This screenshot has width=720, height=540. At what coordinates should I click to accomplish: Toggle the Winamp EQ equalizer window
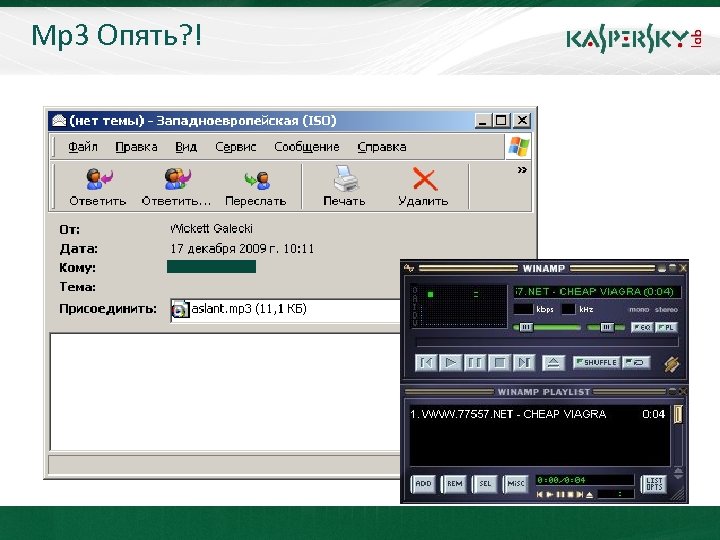tap(642, 327)
